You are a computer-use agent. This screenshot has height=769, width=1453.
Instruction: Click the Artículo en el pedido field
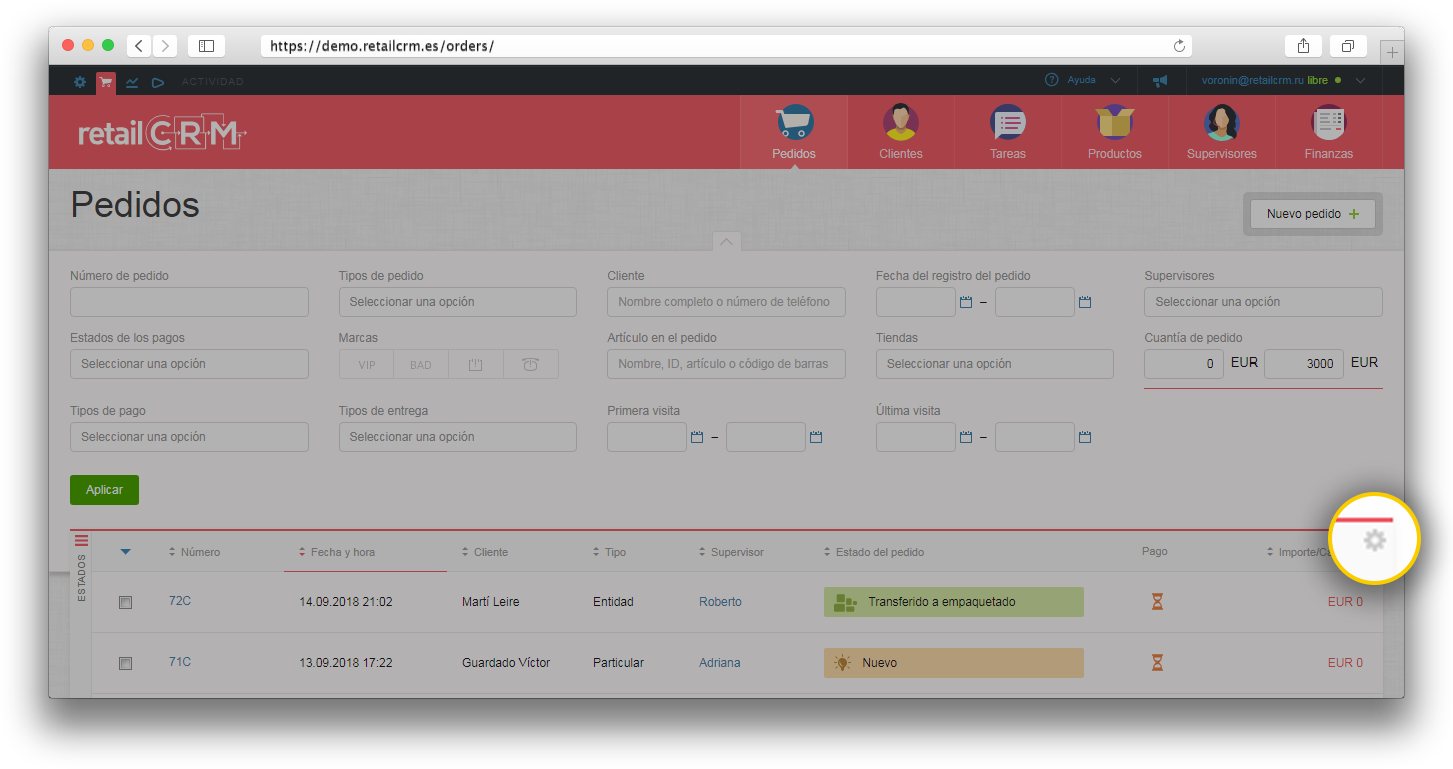tap(726, 364)
